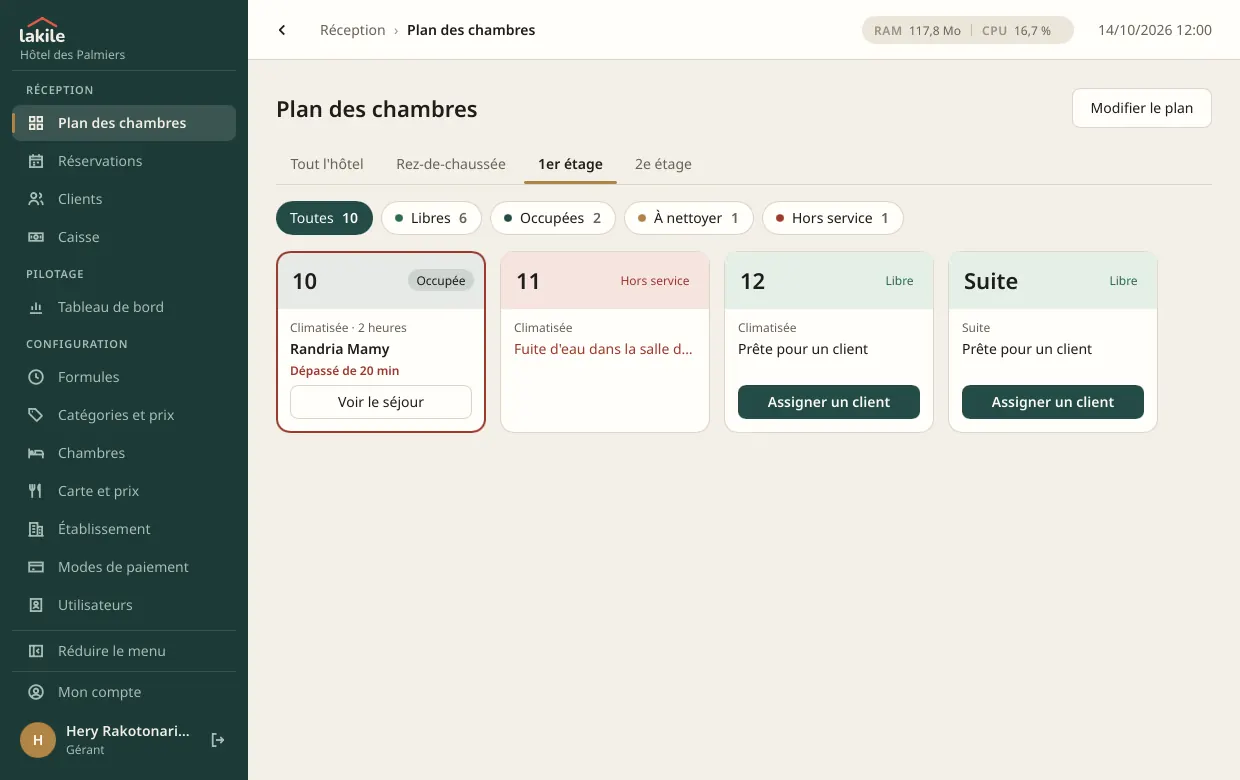Viewport: 1240px width, 780px height.
Task: Click the lakile Hôtel des Palmiers logo
Action: point(72,39)
